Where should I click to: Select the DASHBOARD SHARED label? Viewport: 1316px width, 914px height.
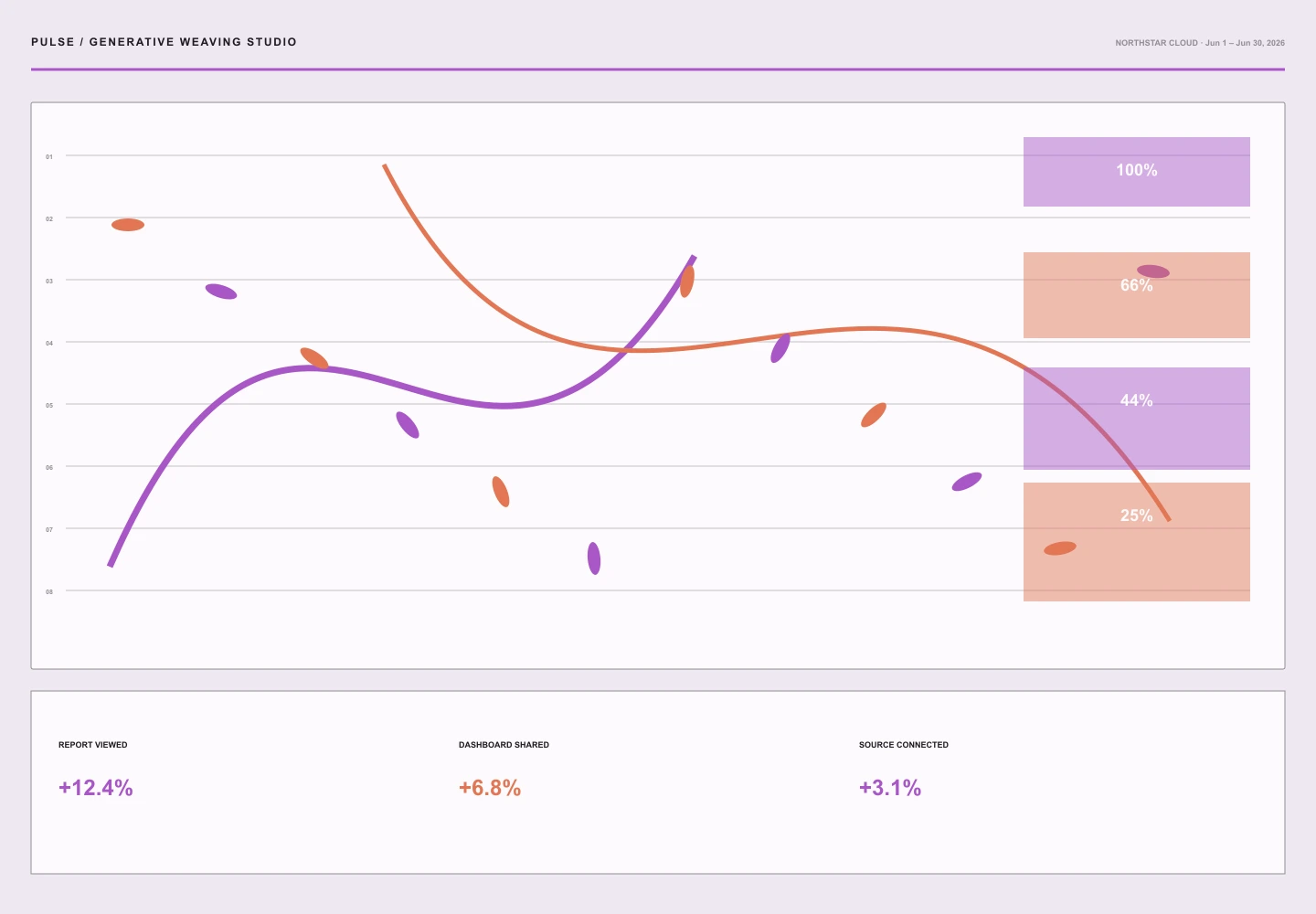point(504,745)
